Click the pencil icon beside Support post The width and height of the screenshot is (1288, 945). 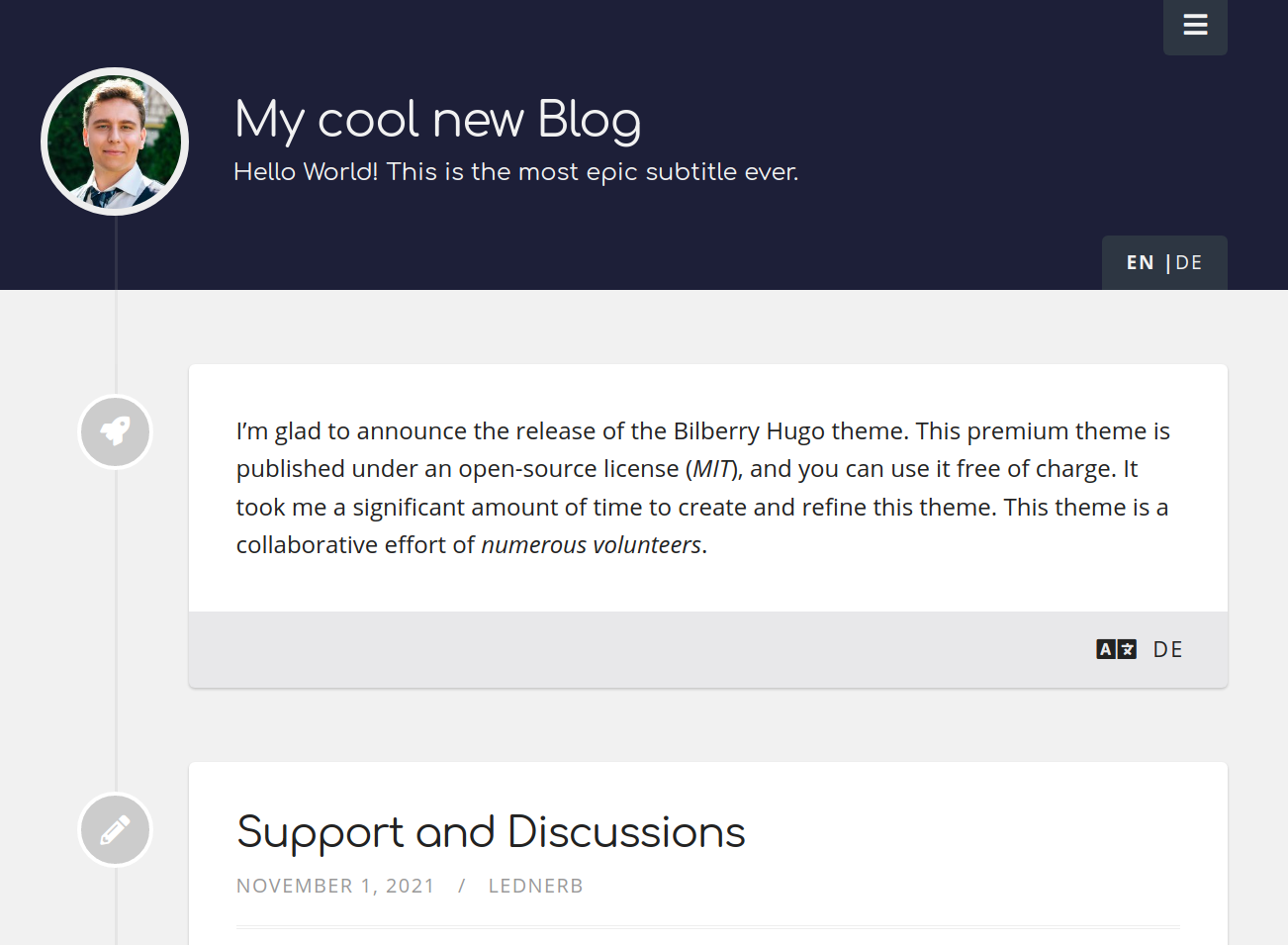click(116, 829)
